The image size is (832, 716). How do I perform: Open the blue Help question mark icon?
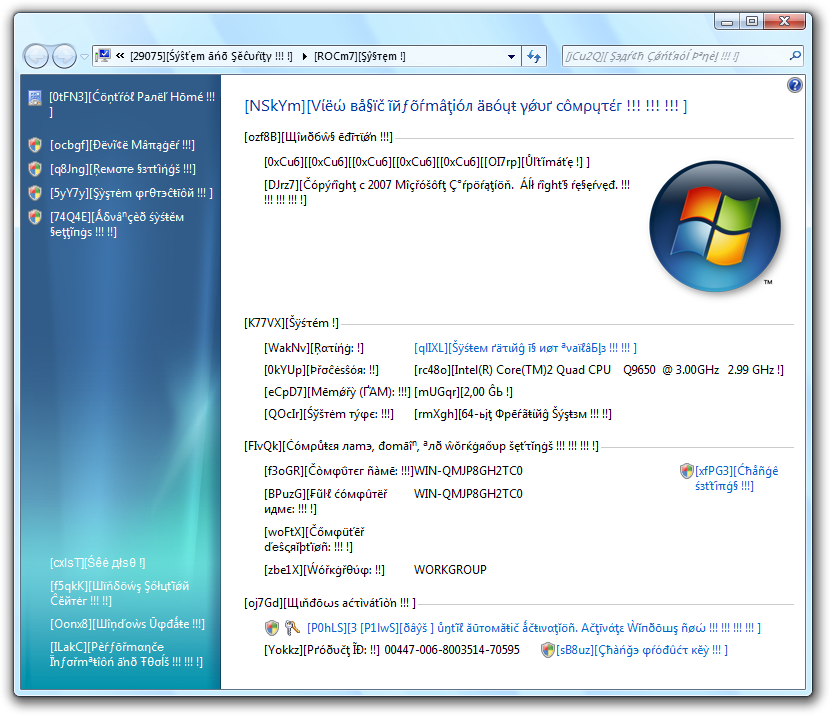pyautogui.click(x=794, y=85)
